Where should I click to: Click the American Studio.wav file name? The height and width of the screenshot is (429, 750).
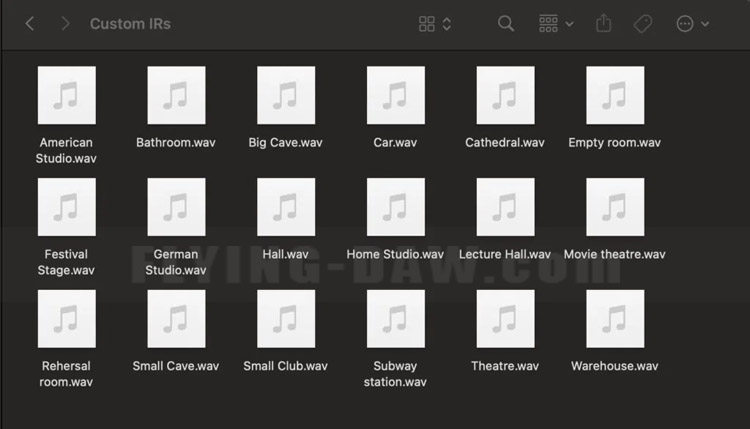66,150
